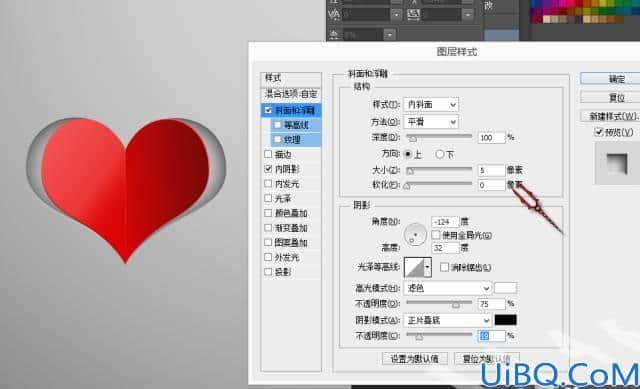This screenshot has height=389, width=640.
Task: Click the 确定 button
Action: [610, 79]
